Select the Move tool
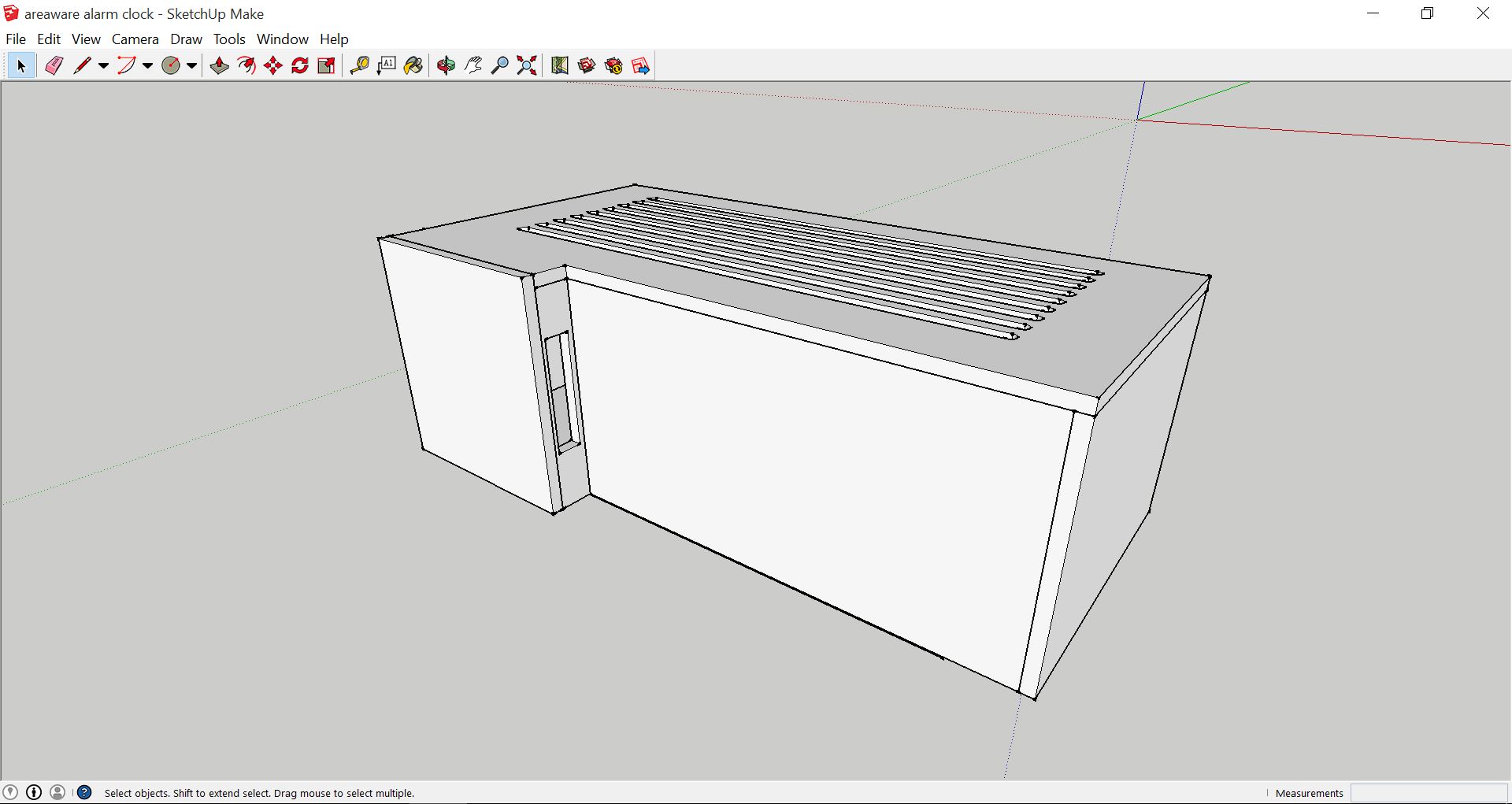1512x804 pixels. pos(273,66)
